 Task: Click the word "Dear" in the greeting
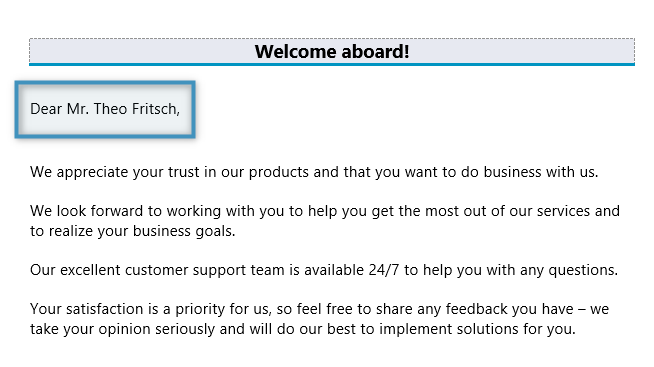(46, 109)
